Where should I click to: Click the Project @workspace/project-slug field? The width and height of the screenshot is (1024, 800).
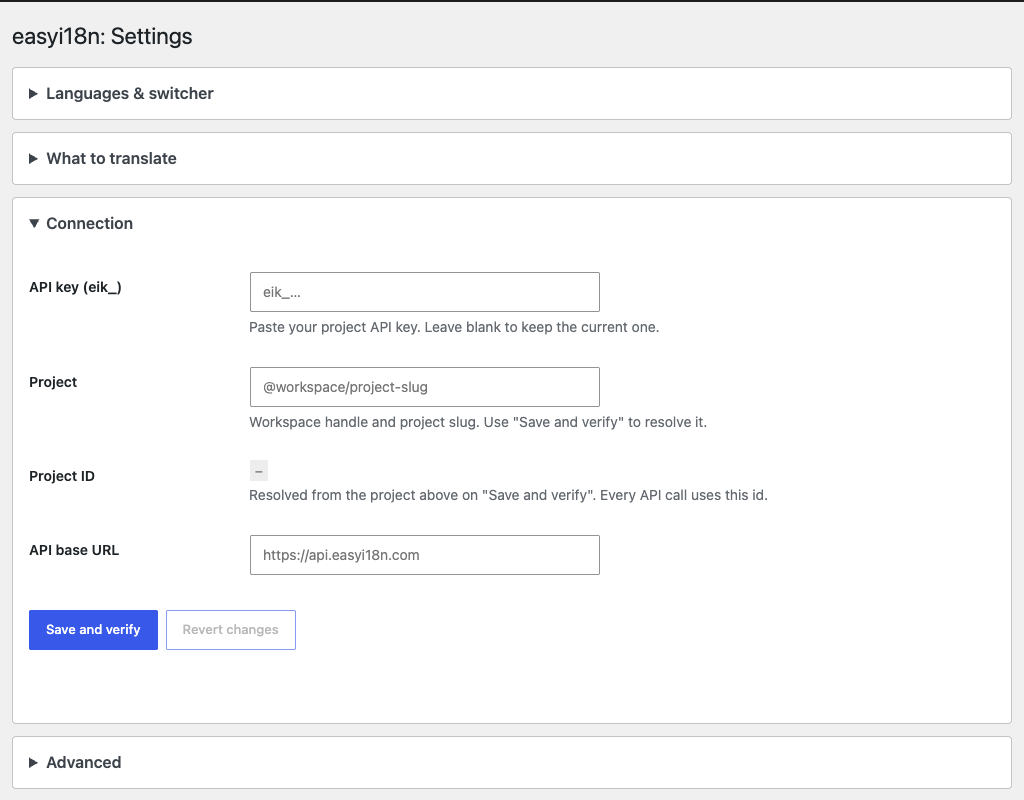424,387
